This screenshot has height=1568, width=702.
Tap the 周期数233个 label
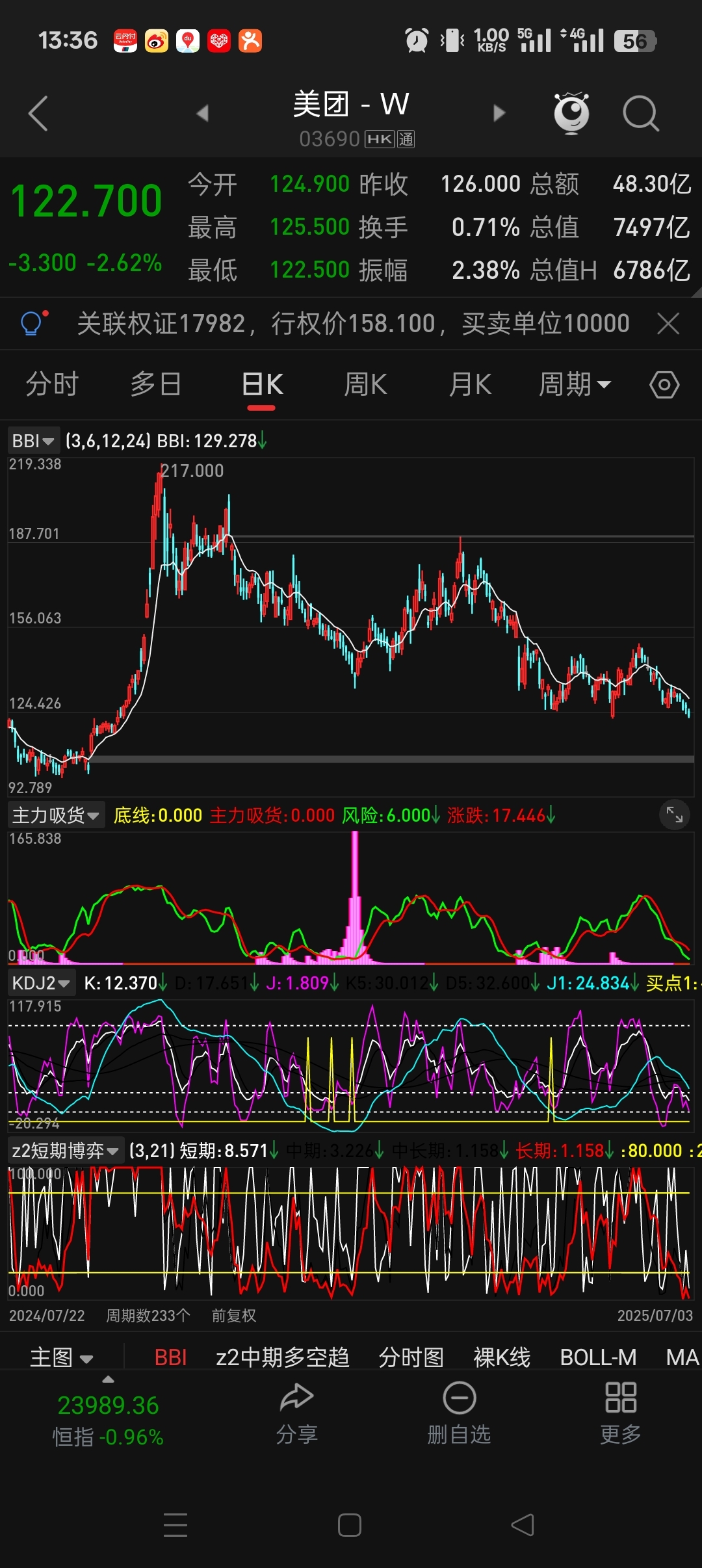[148, 1316]
